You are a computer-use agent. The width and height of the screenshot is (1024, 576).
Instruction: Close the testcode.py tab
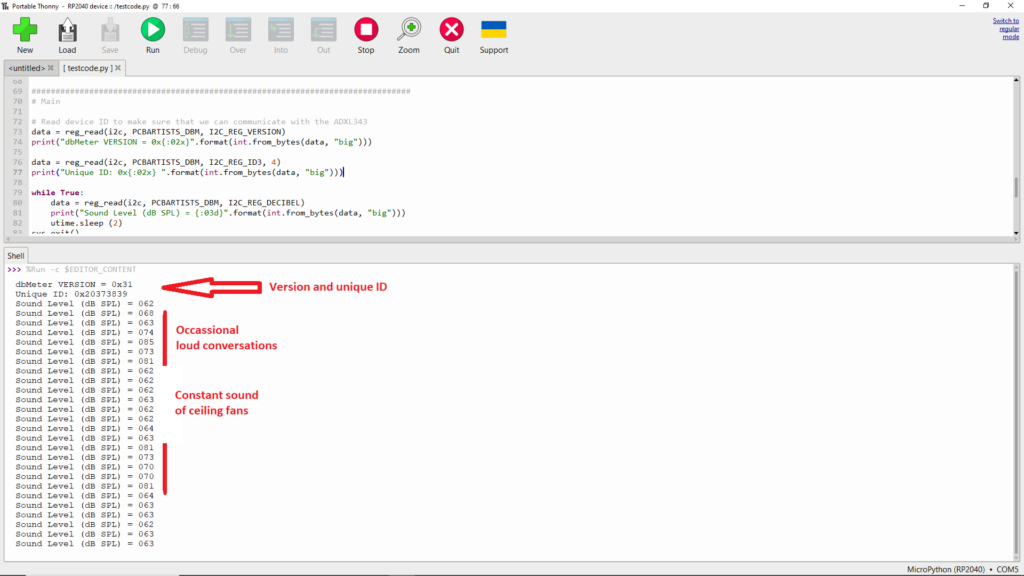pyautogui.click(x=118, y=68)
